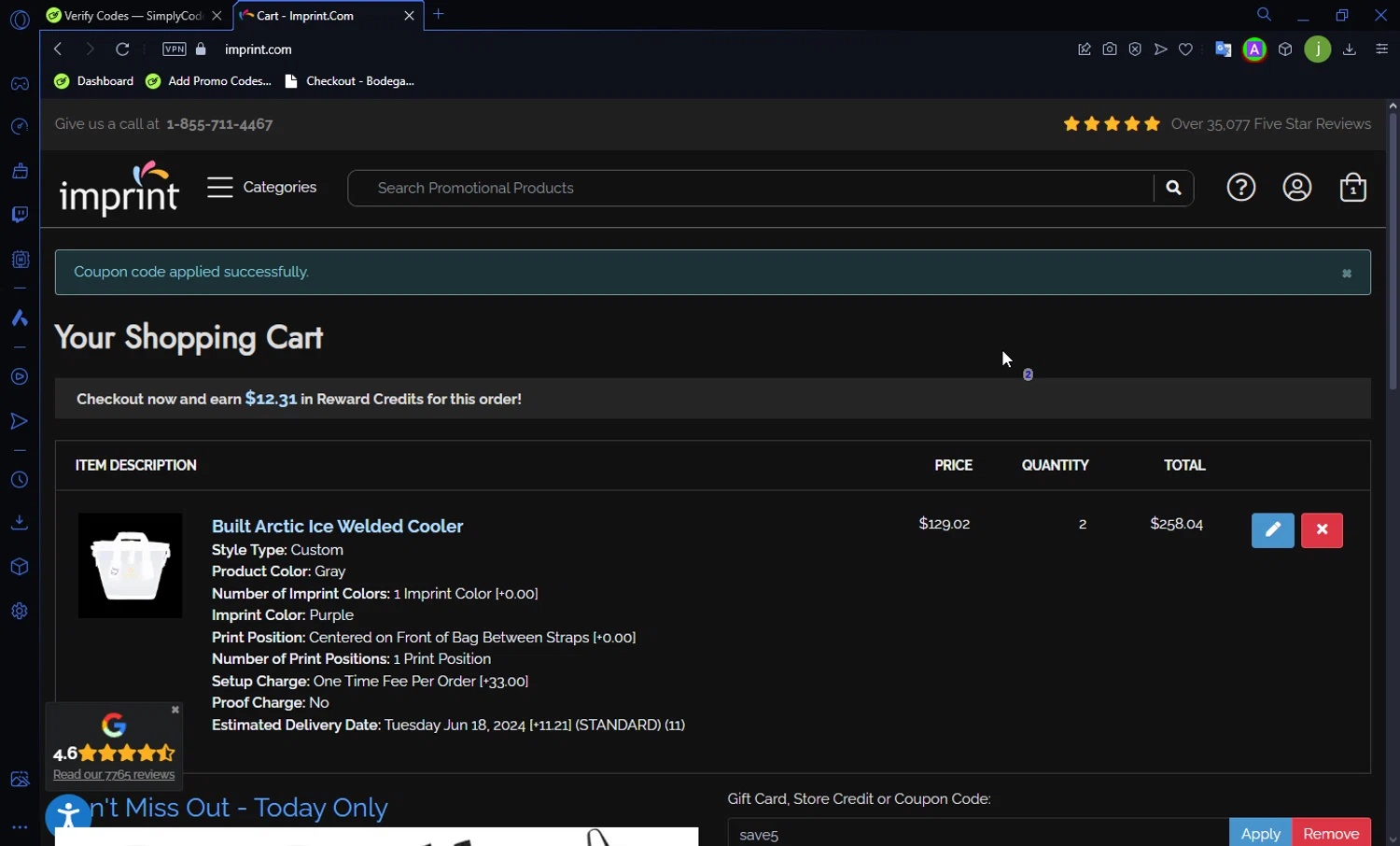Open the Twitch panel in the sidebar
This screenshot has width=1400, height=846.
click(x=20, y=215)
